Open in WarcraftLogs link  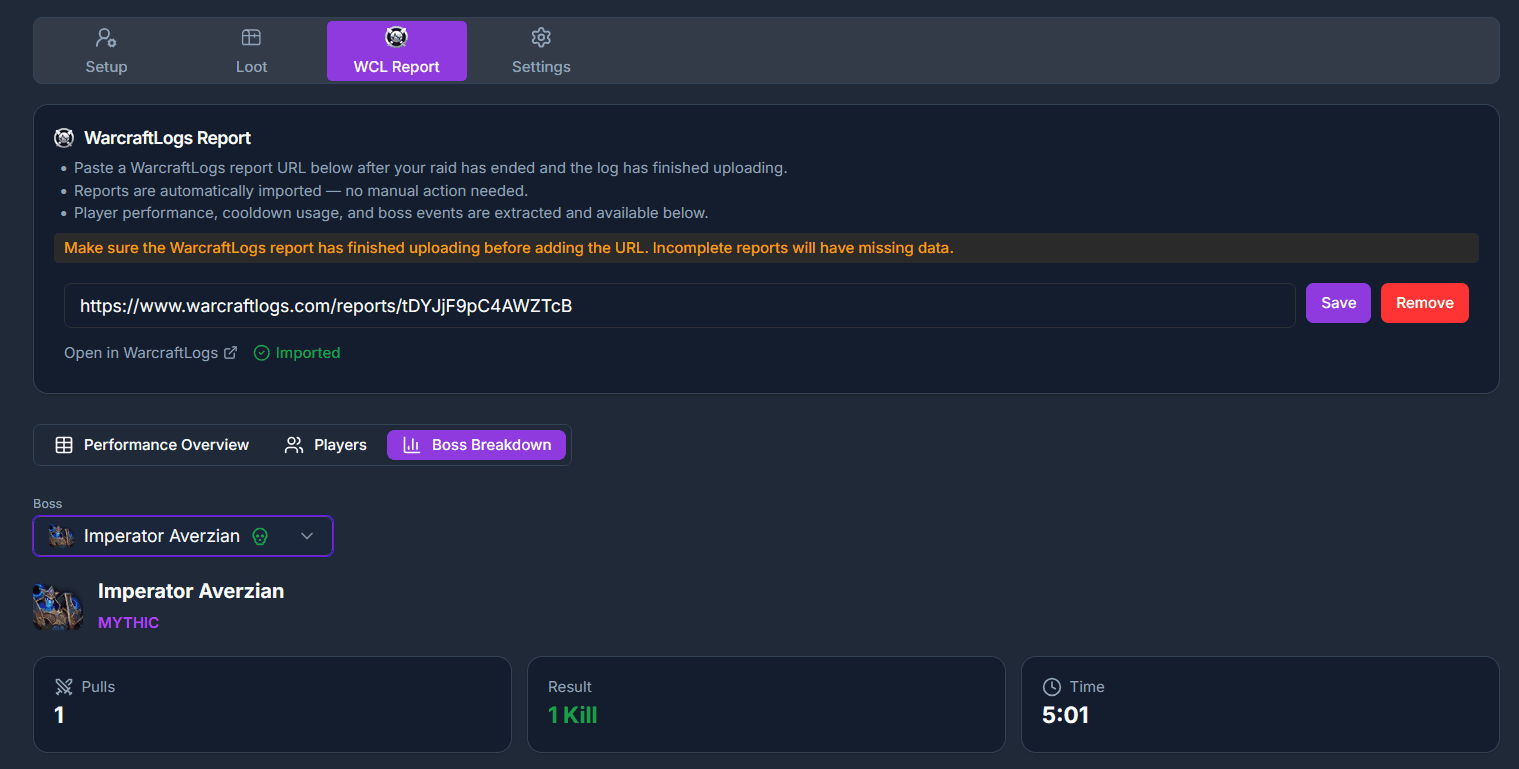(150, 353)
